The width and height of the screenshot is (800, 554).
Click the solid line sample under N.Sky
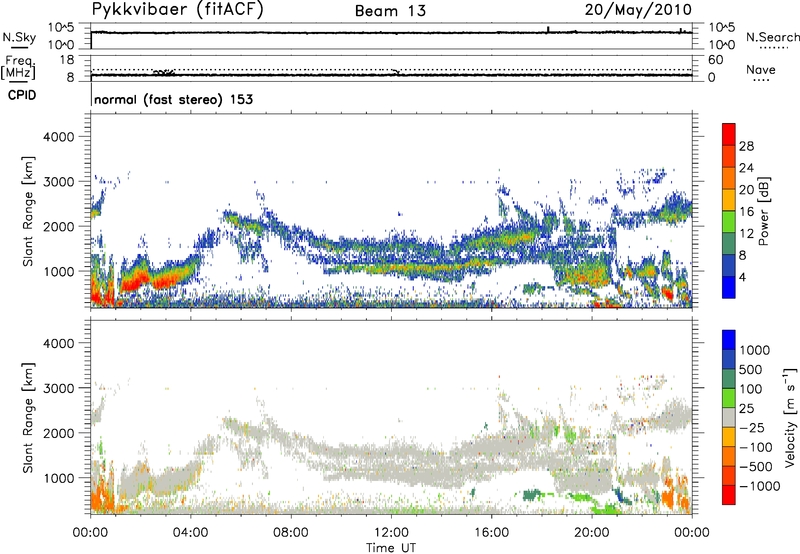pos(19,47)
